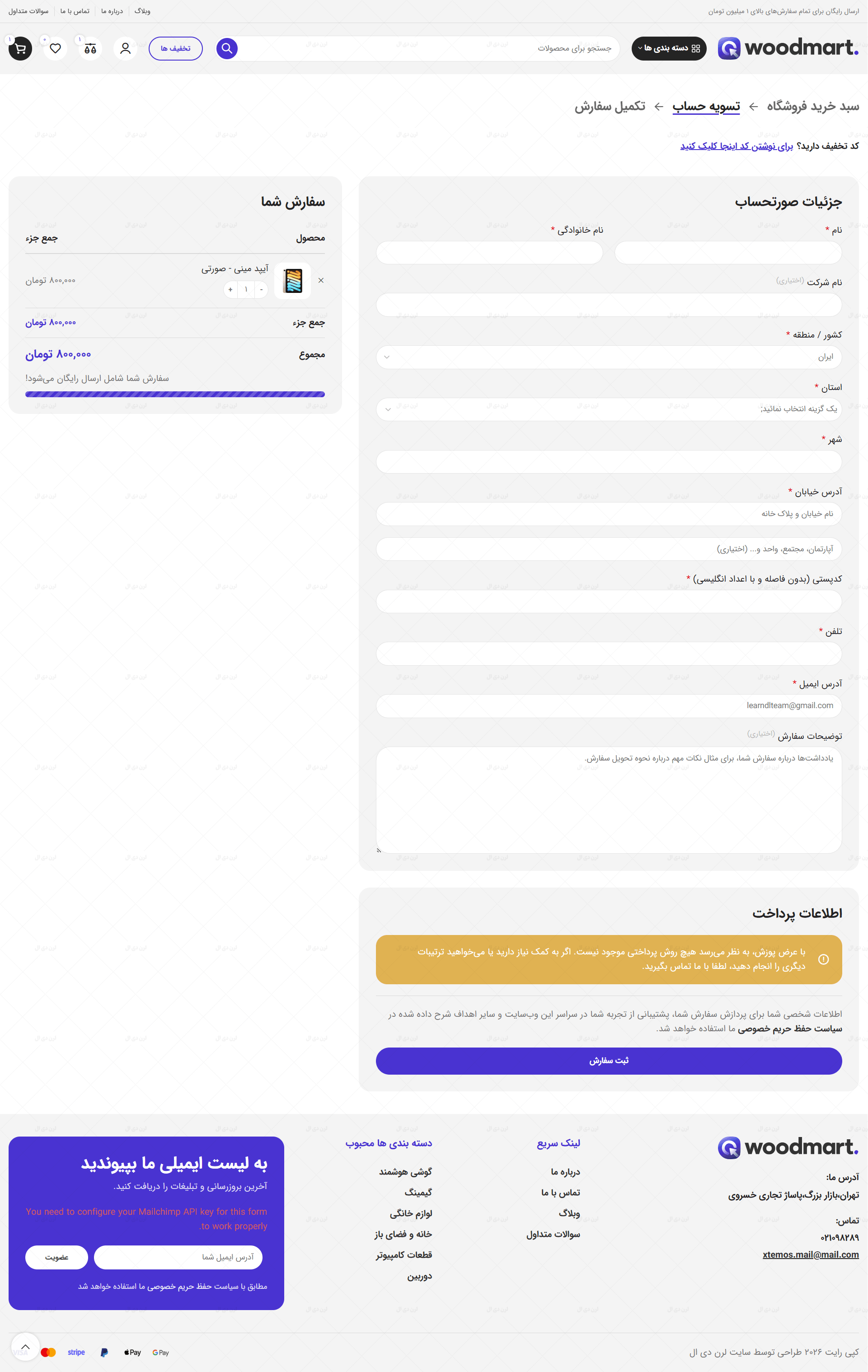Viewport: 868px width, 1372px height.
Task: Open the shopping cart icon in header
Action: (20, 48)
